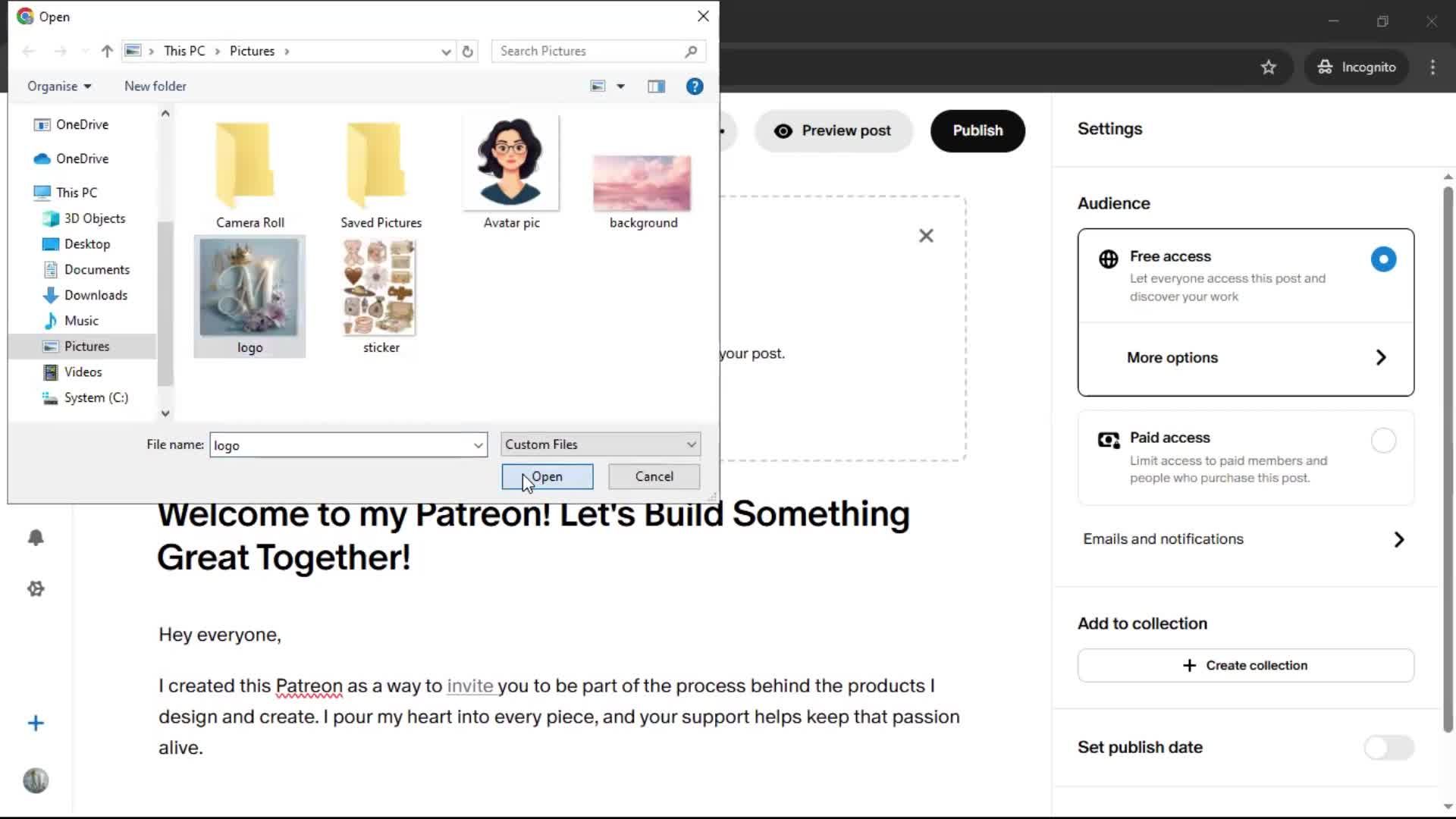1456x819 pixels.
Task: Open Chrome three-dot menu
Action: click(x=1432, y=67)
